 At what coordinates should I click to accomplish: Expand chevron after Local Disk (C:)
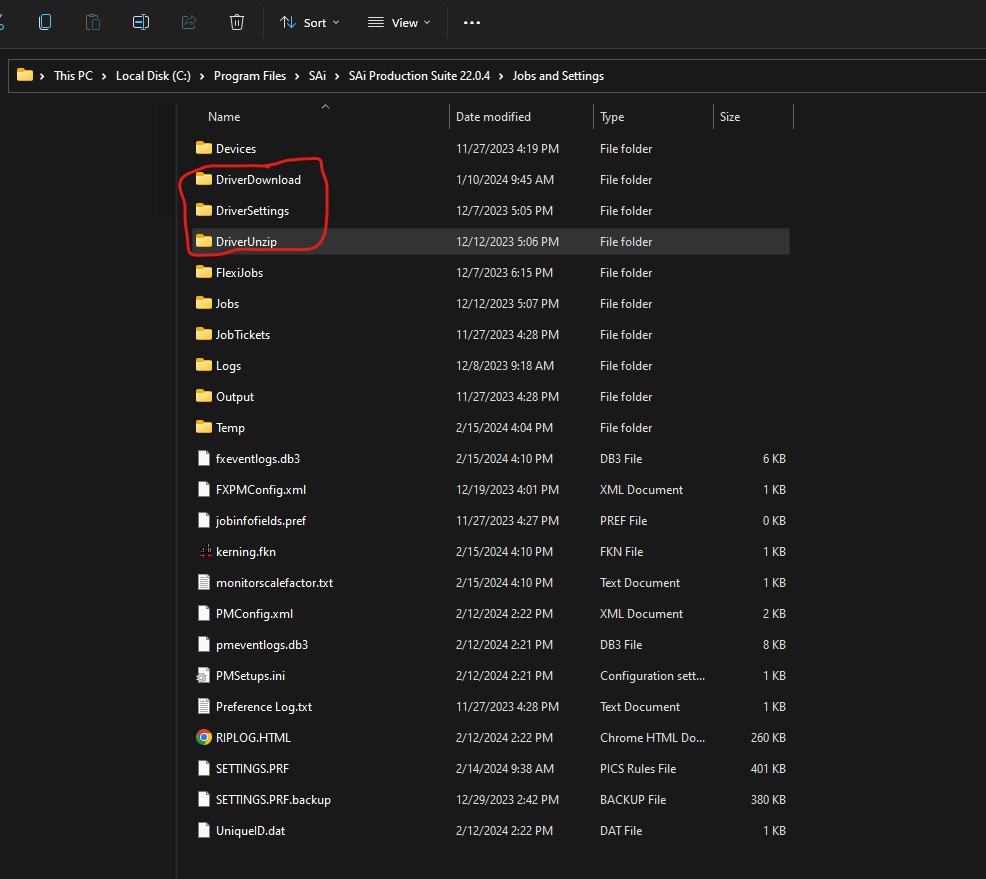(x=202, y=76)
